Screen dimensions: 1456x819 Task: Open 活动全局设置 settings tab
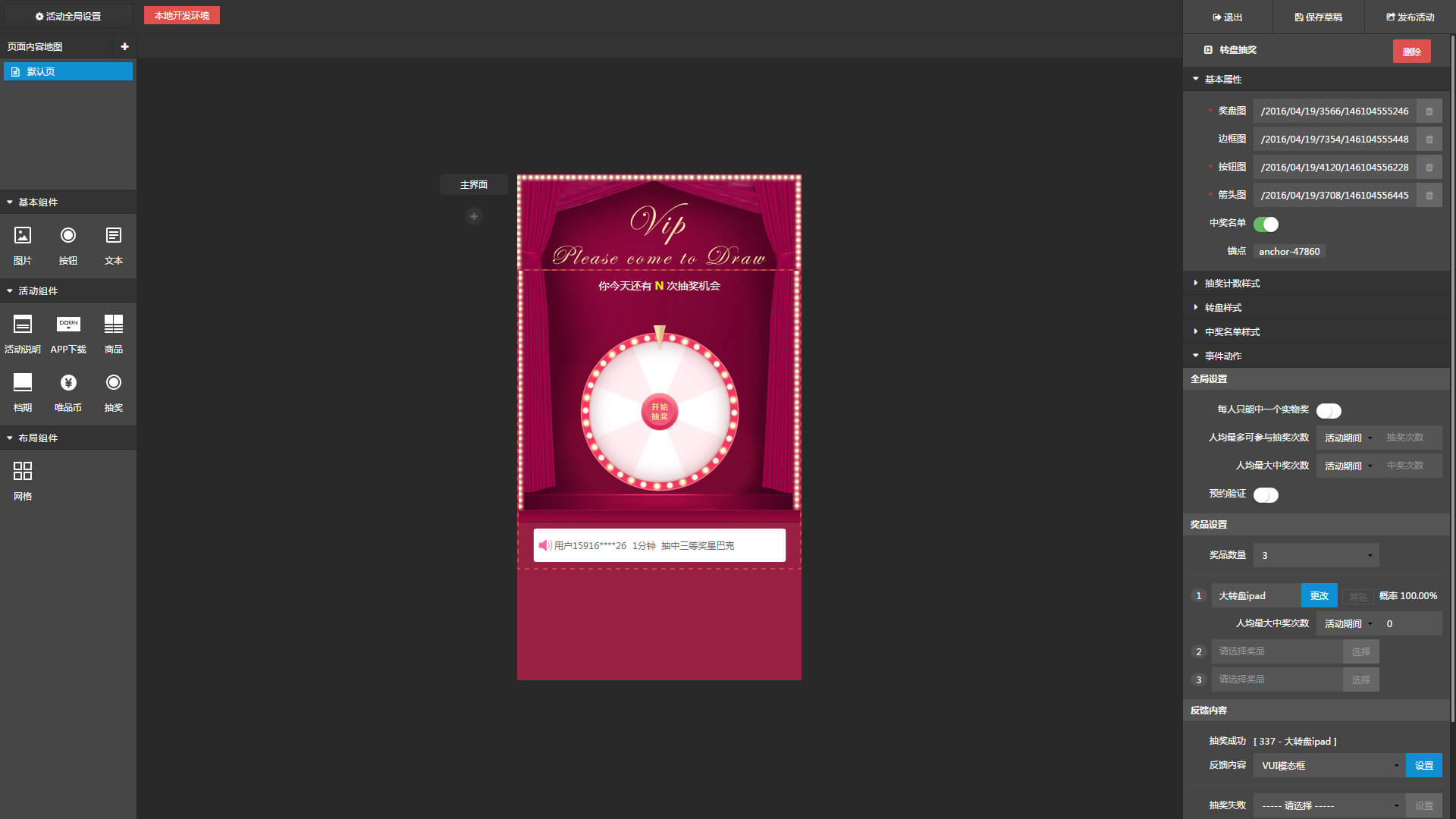[x=68, y=17]
